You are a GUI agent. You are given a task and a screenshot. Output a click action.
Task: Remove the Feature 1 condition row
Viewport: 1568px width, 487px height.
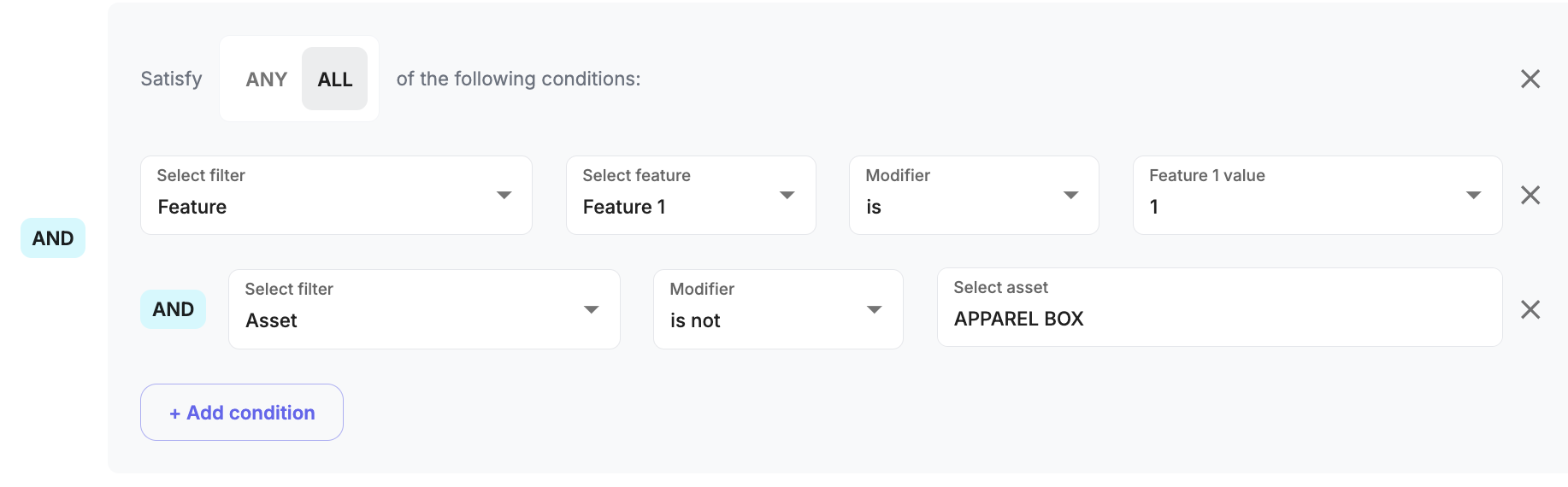[1530, 196]
